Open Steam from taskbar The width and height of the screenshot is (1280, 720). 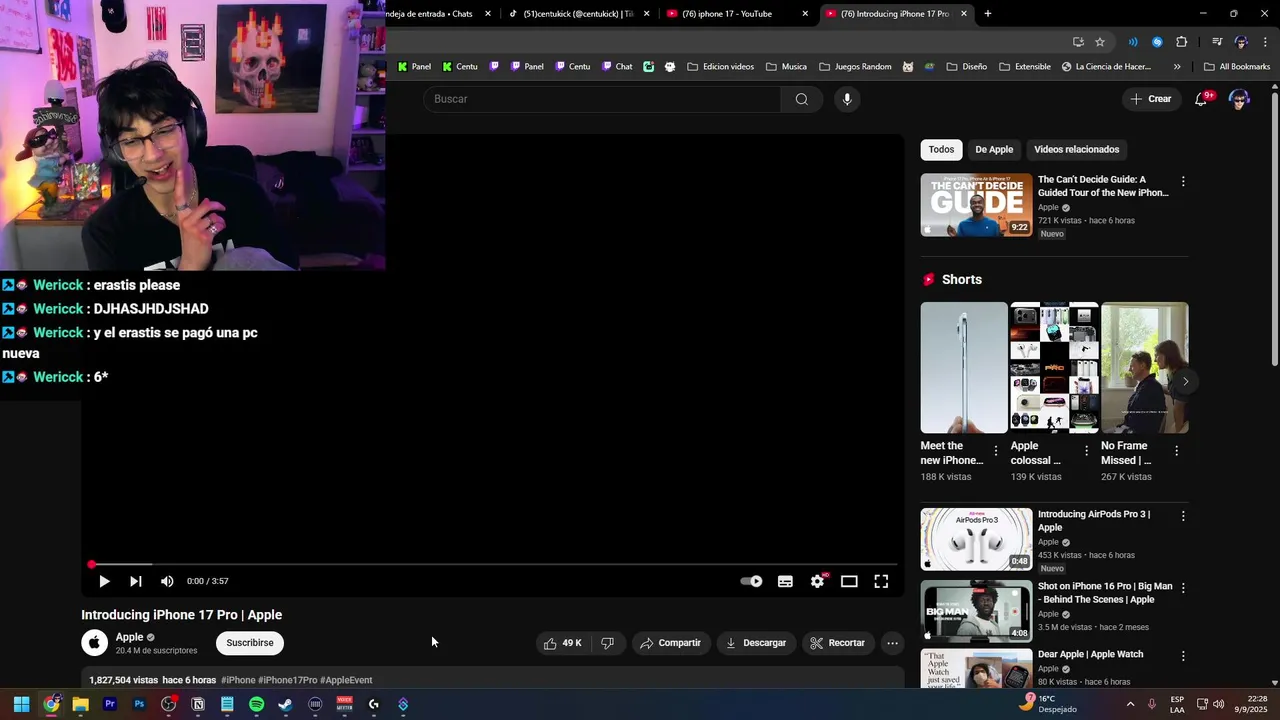285,704
